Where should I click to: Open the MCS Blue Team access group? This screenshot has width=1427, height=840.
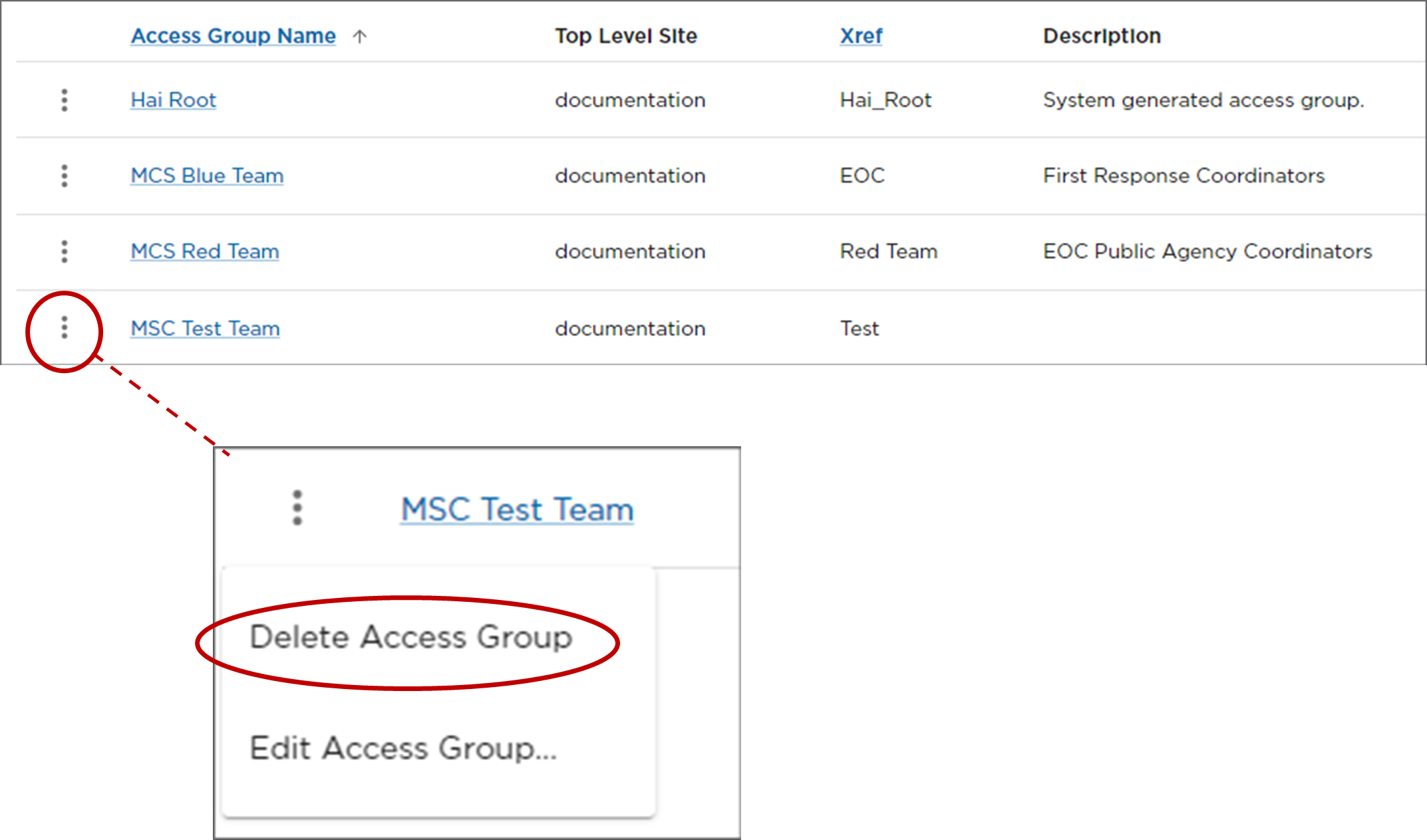tap(206, 176)
